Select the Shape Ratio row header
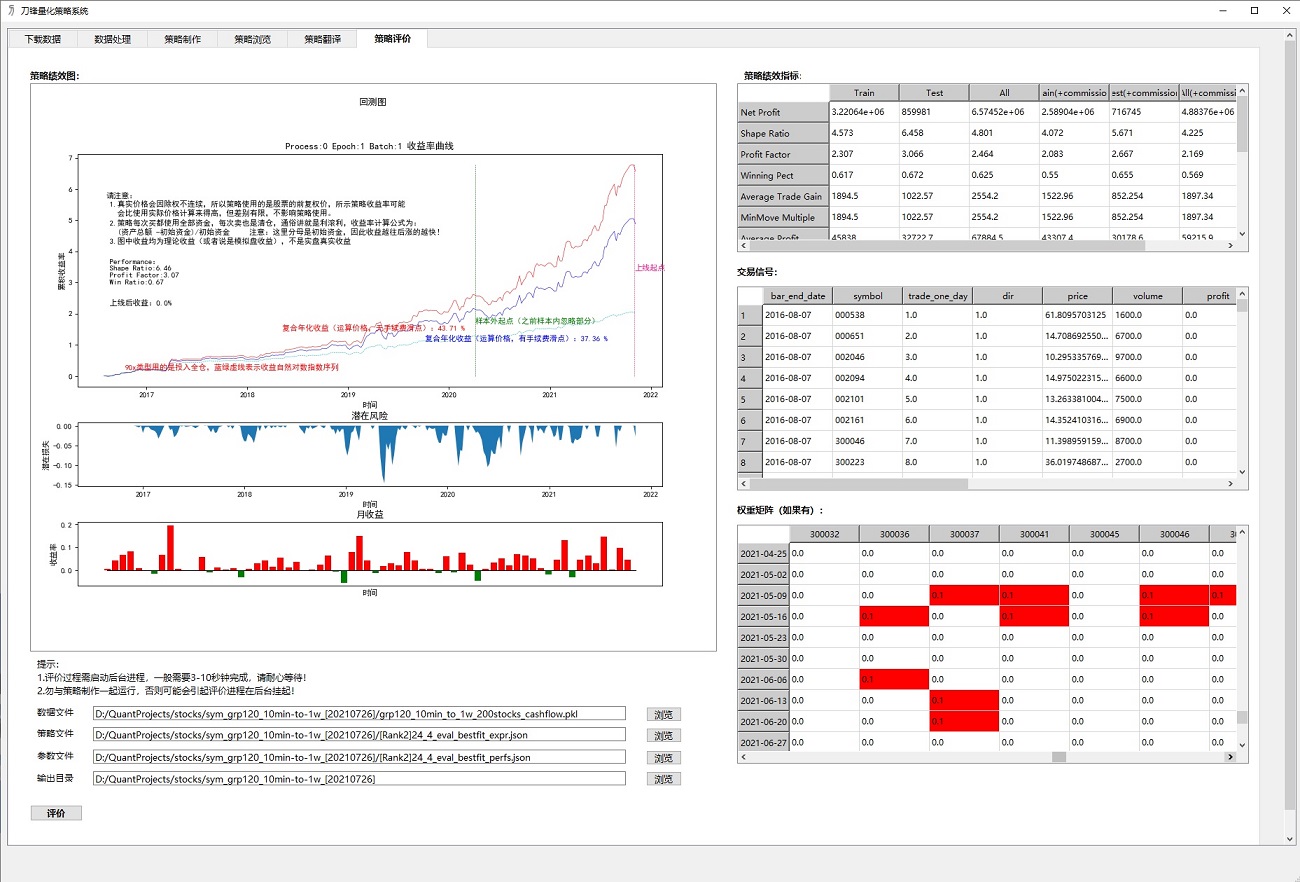Image resolution: width=1300 pixels, height=882 pixels. pos(783,133)
